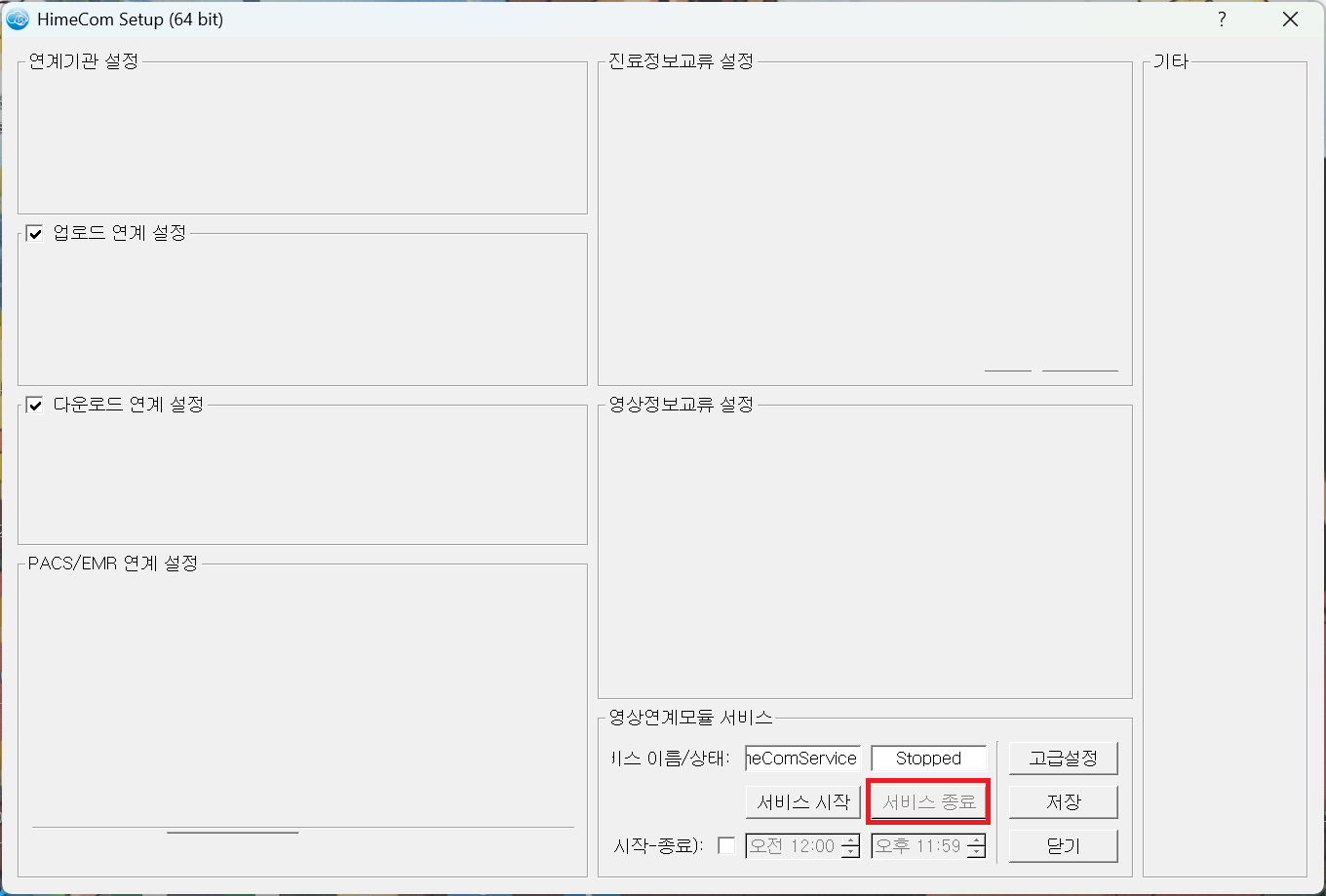Click the Stopped service status field
Screen dimensions: 1326x896
pos(928,759)
